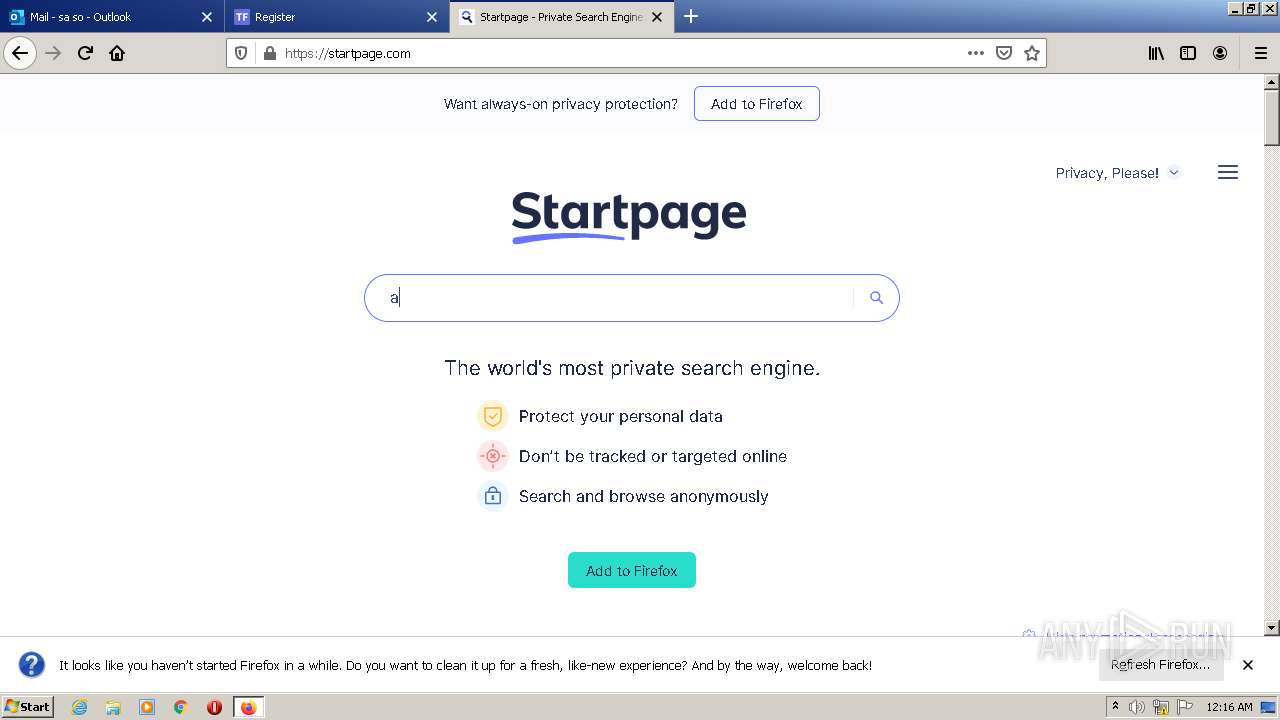This screenshot has width=1280, height=720.
Task: Expand the Privacy, Please! dropdown
Action: 1118,173
